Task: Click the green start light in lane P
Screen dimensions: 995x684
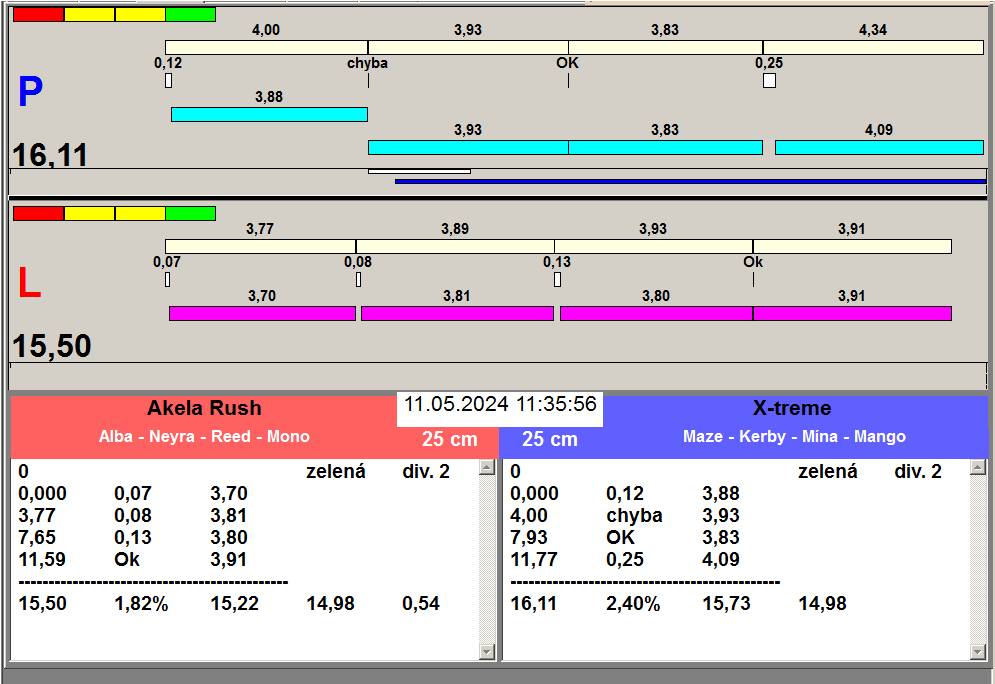Action: click(190, 15)
